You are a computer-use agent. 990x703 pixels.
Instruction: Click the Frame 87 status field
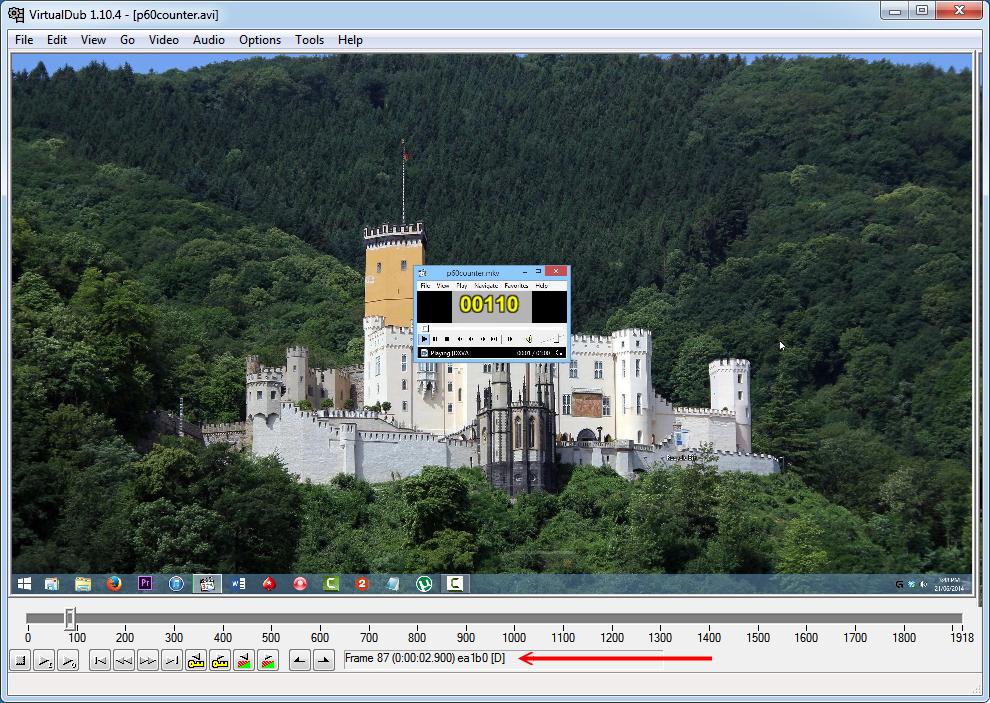pos(503,659)
